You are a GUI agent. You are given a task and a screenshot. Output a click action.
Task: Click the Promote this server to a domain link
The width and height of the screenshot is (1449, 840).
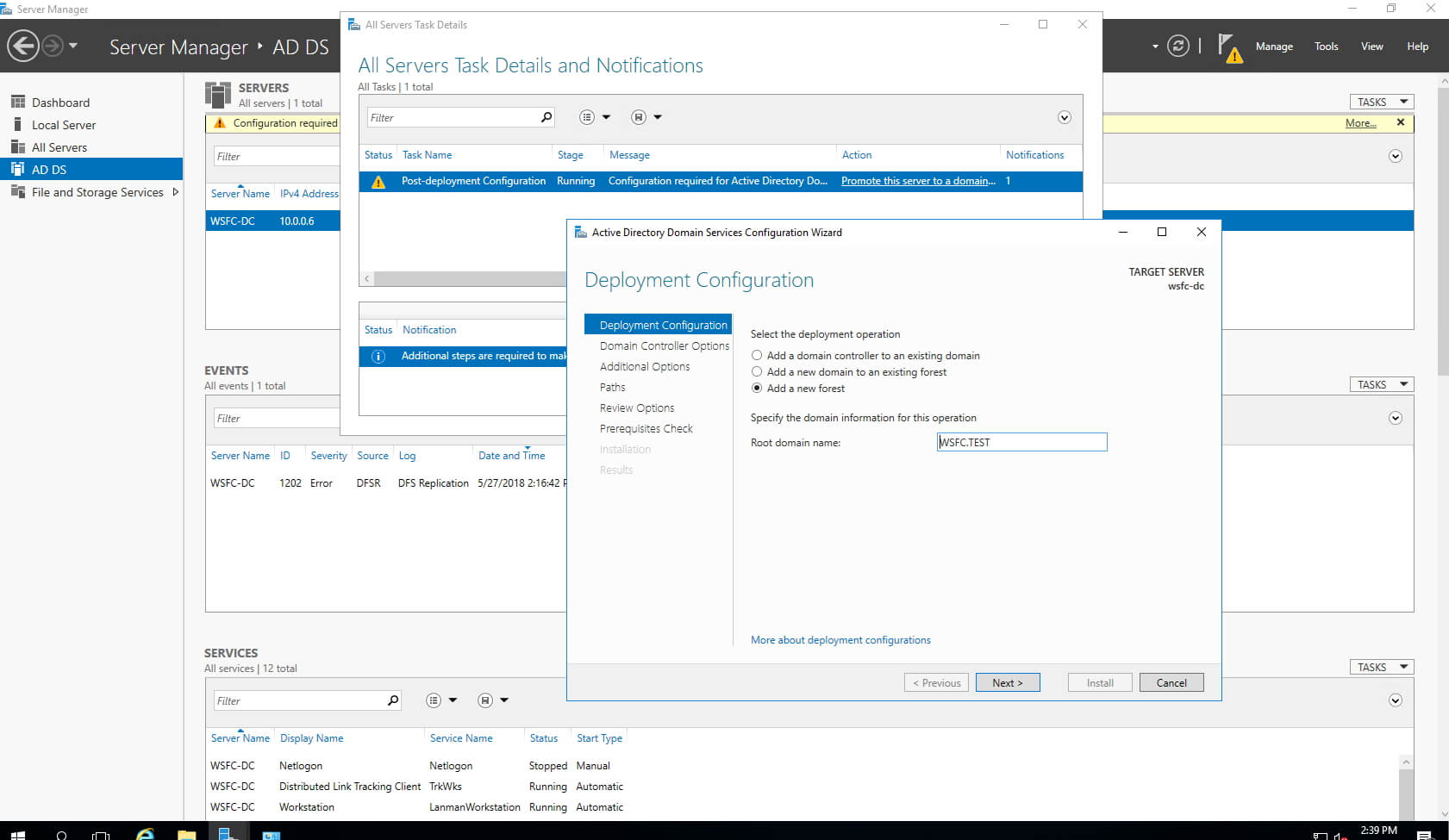(x=916, y=181)
